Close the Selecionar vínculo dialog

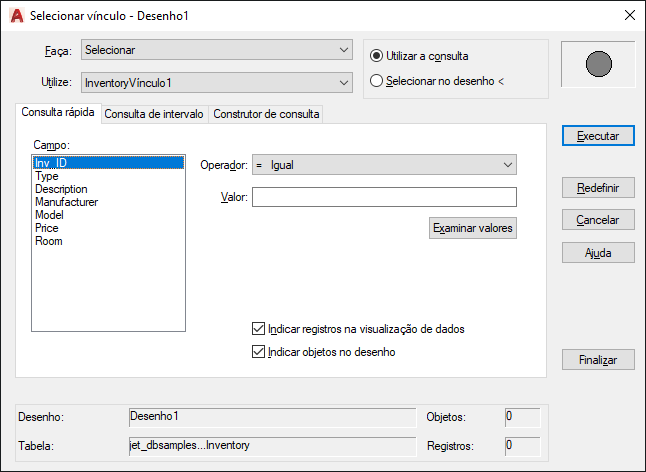pos(630,15)
